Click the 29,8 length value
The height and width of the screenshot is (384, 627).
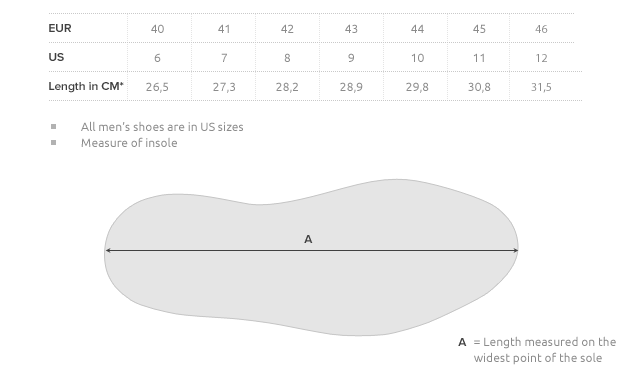pos(417,87)
